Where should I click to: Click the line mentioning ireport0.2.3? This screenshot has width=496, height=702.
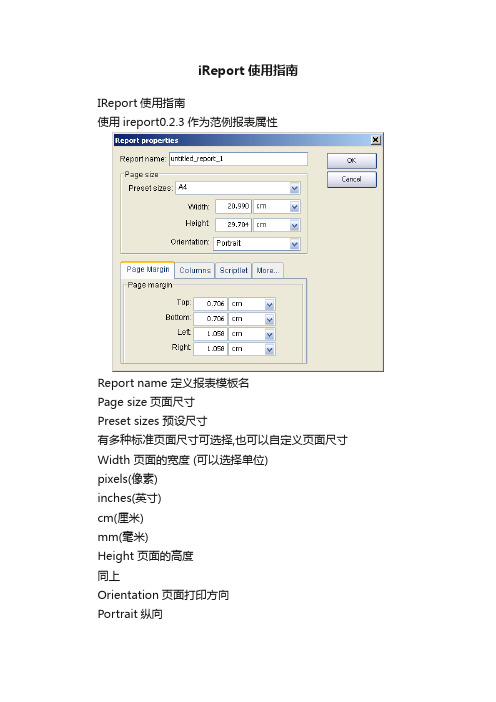[188, 122]
